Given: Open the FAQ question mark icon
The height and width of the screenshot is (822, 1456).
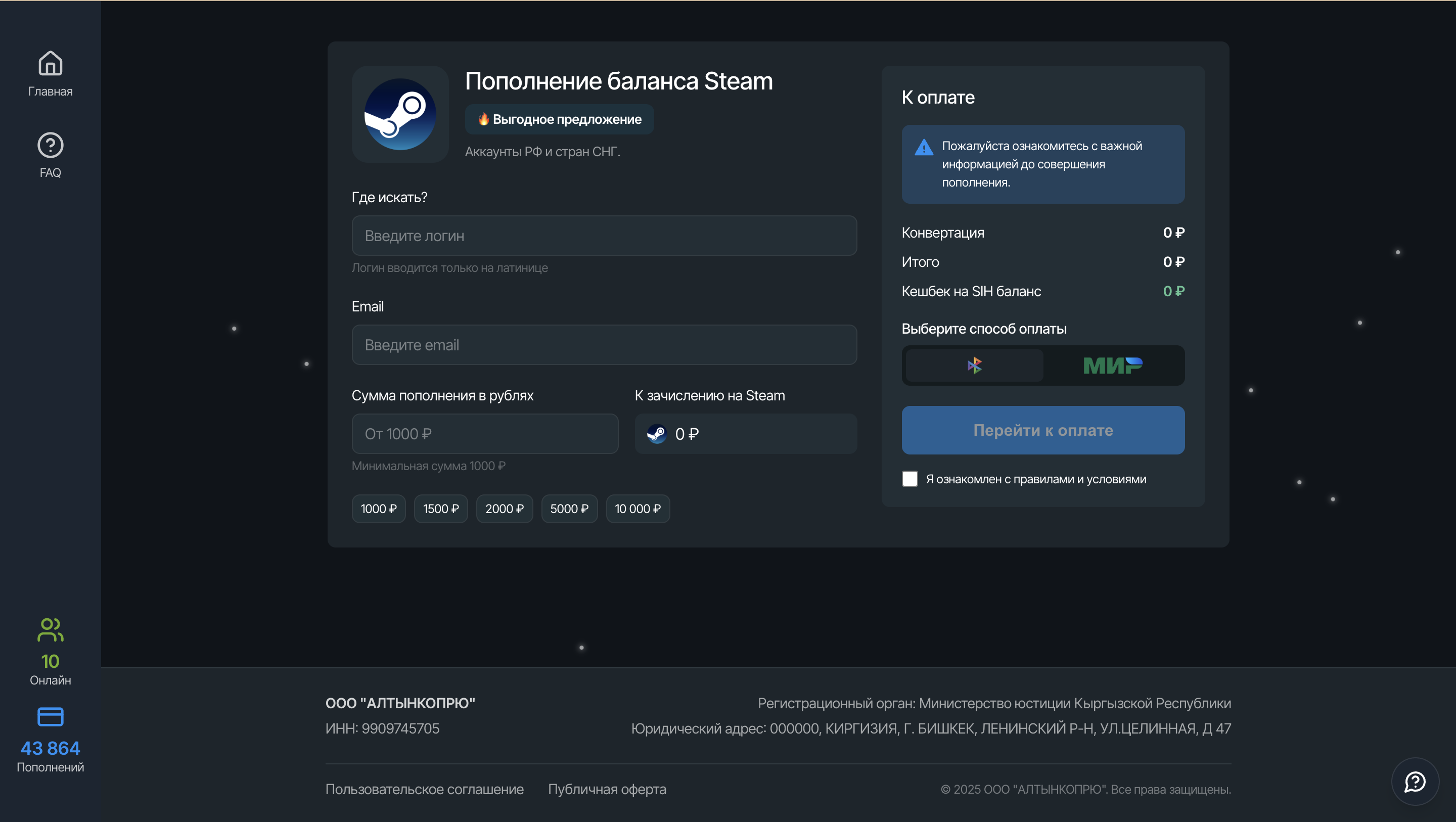Looking at the screenshot, I should coord(51,145).
